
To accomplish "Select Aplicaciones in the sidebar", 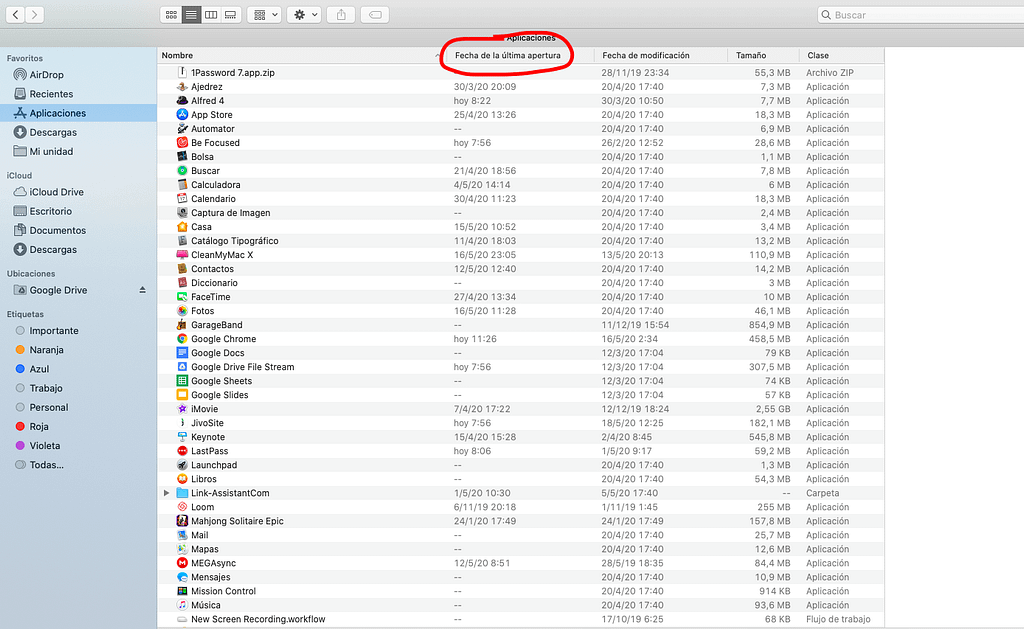I will [78, 113].
